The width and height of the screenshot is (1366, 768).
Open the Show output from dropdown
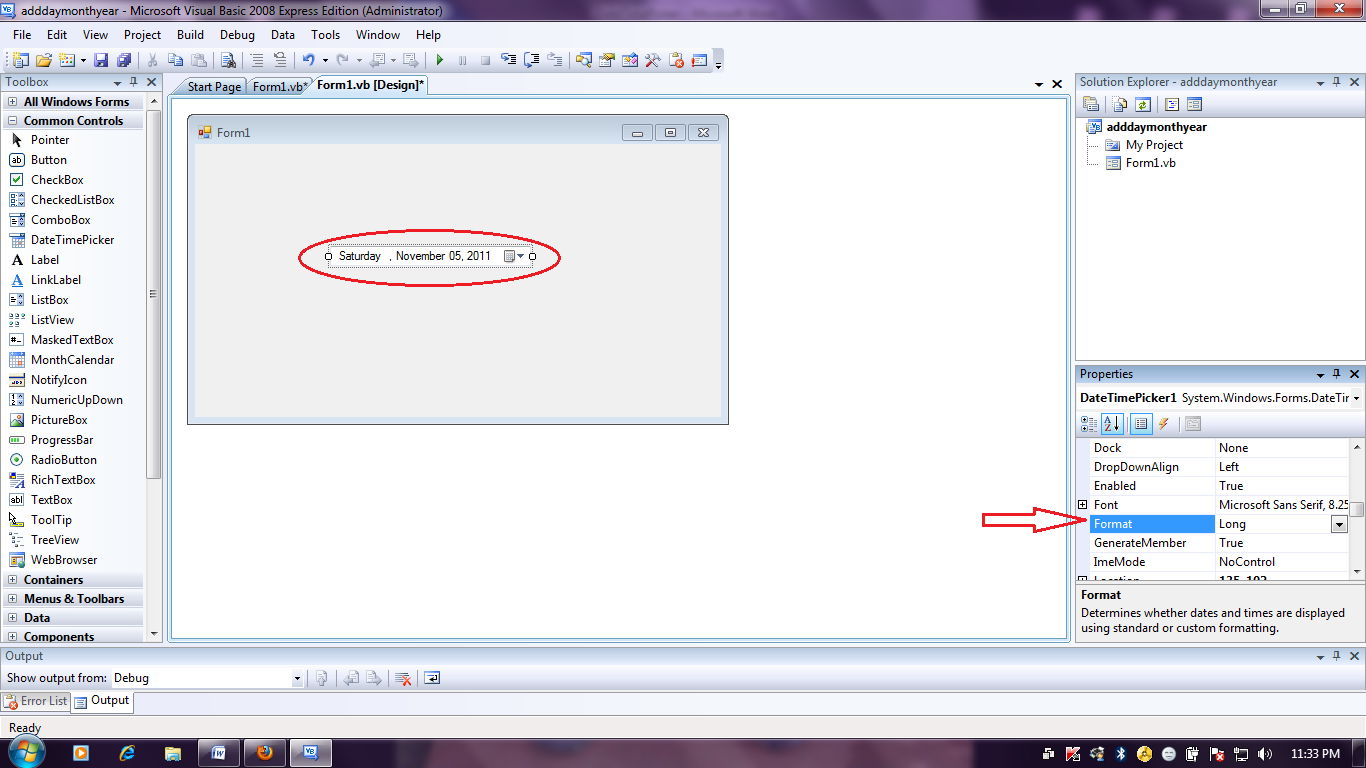click(296, 678)
